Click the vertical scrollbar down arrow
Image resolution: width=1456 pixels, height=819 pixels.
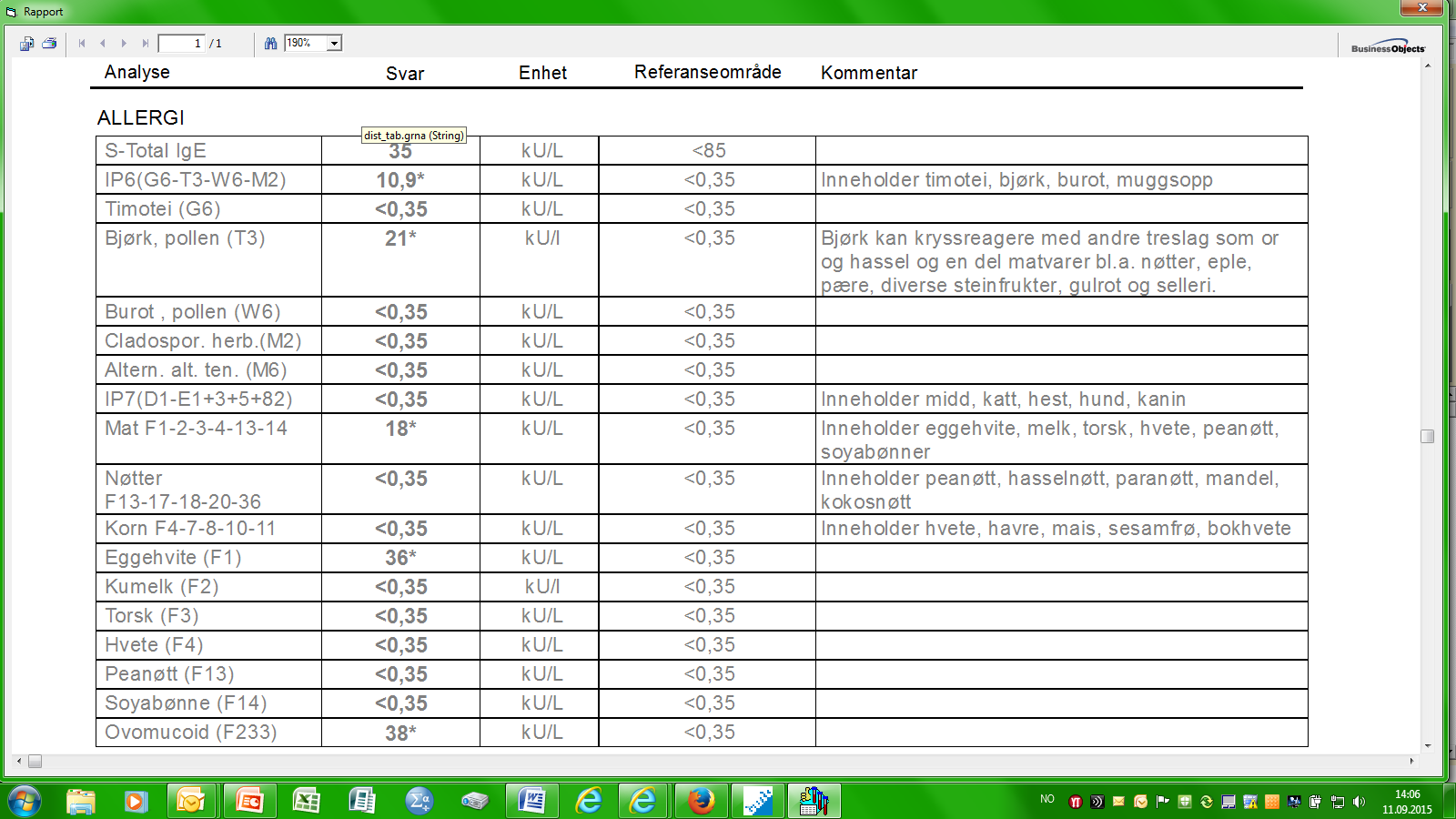(x=1428, y=745)
